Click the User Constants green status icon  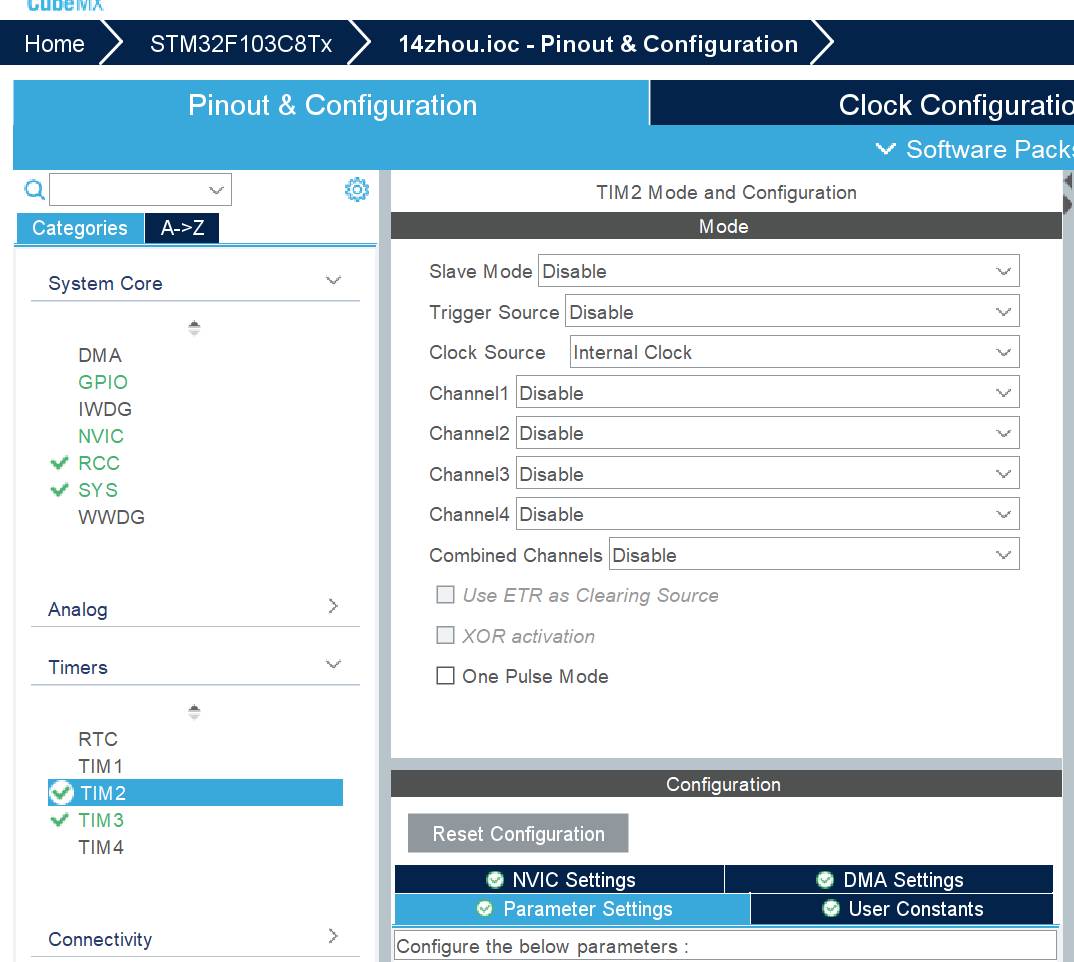pos(831,909)
